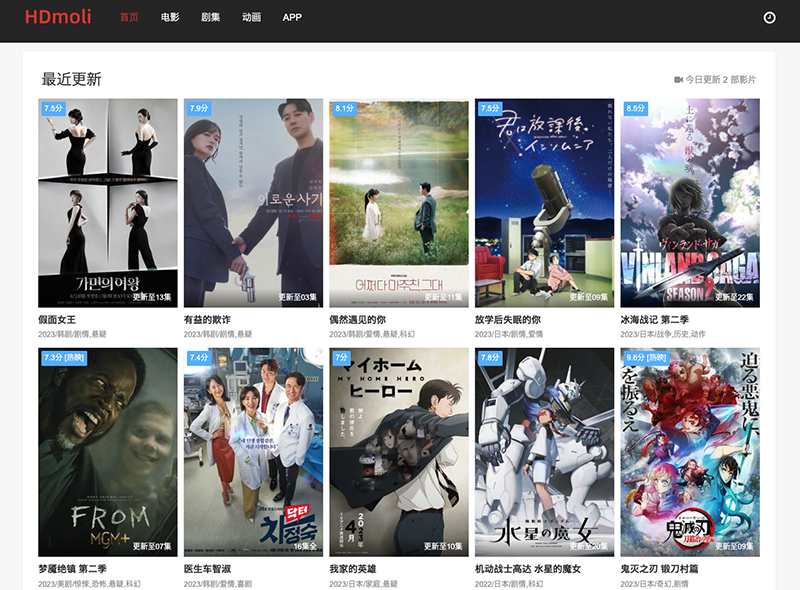Click the 假面女王 title link
This screenshot has width=800, height=590.
tap(57, 319)
